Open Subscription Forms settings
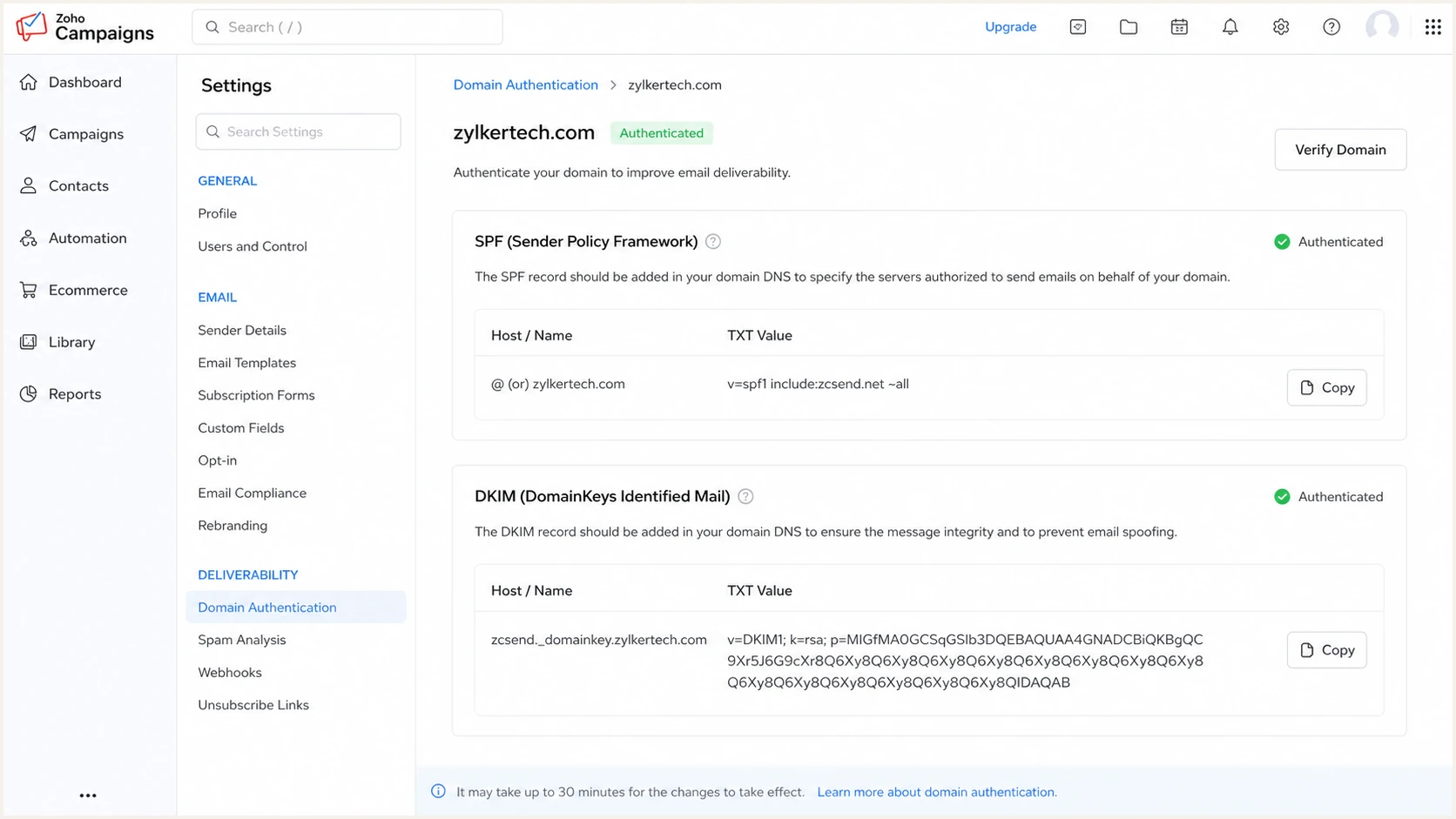This screenshot has width=1456, height=819. pyautogui.click(x=256, y=395)
